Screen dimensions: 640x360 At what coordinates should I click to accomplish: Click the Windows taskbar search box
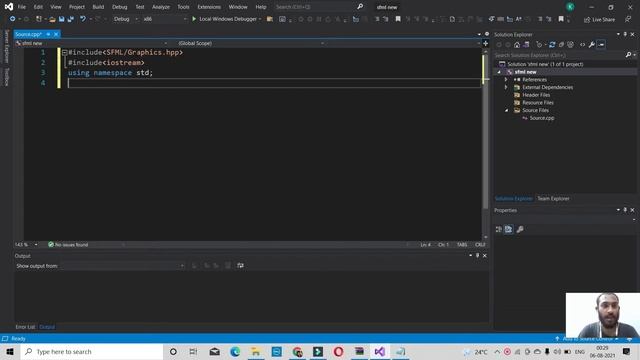click(x=92, y=351)
